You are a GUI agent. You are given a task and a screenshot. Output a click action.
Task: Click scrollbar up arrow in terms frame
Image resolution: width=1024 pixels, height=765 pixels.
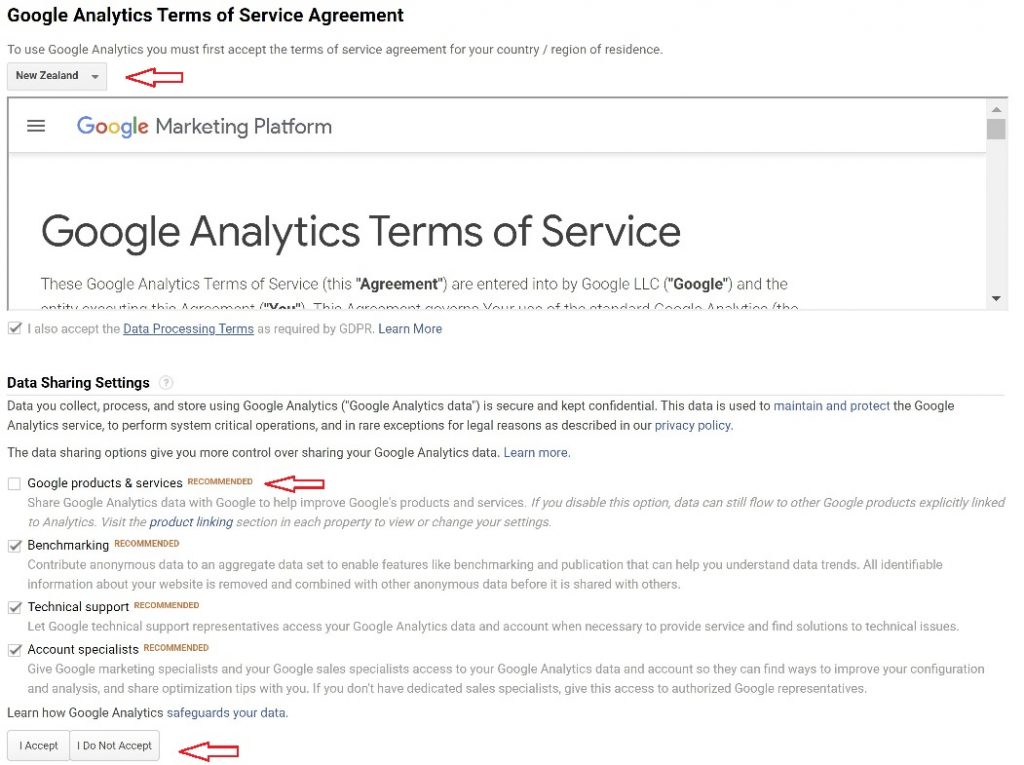click(995, 108)
